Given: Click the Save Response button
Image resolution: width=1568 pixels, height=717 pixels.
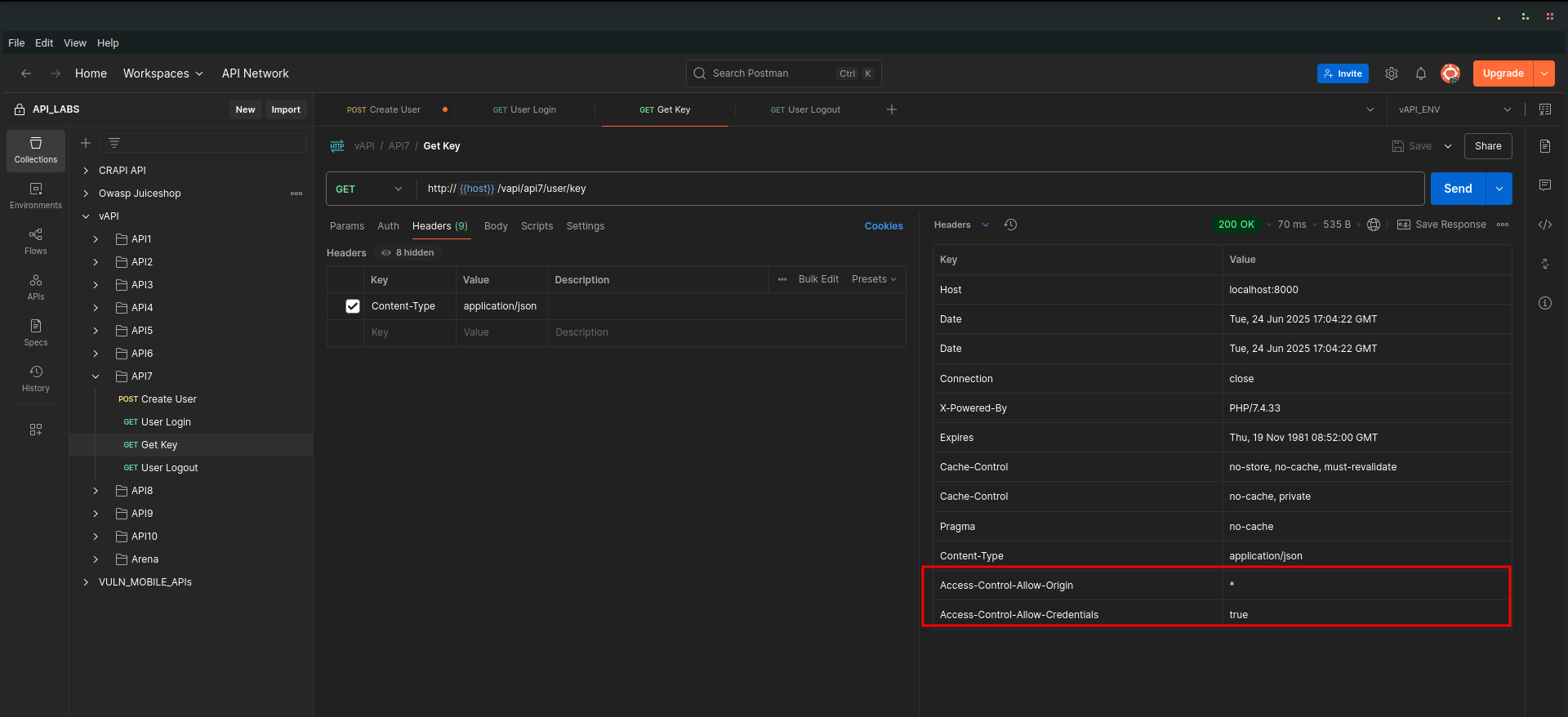Looking at the screenshot, I should 1441,225.
